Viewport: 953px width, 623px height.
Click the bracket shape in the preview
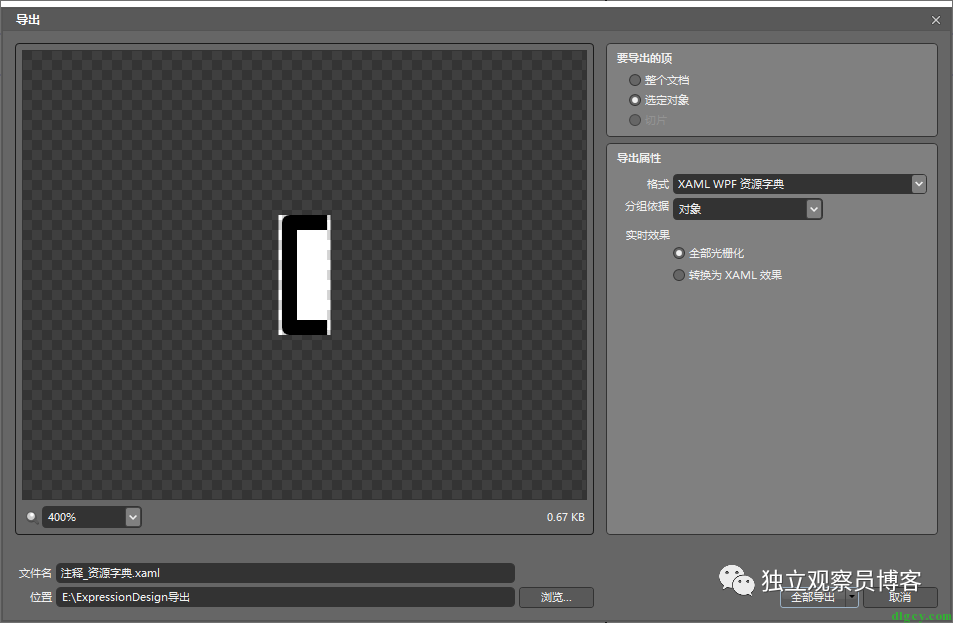pos(304,275)
